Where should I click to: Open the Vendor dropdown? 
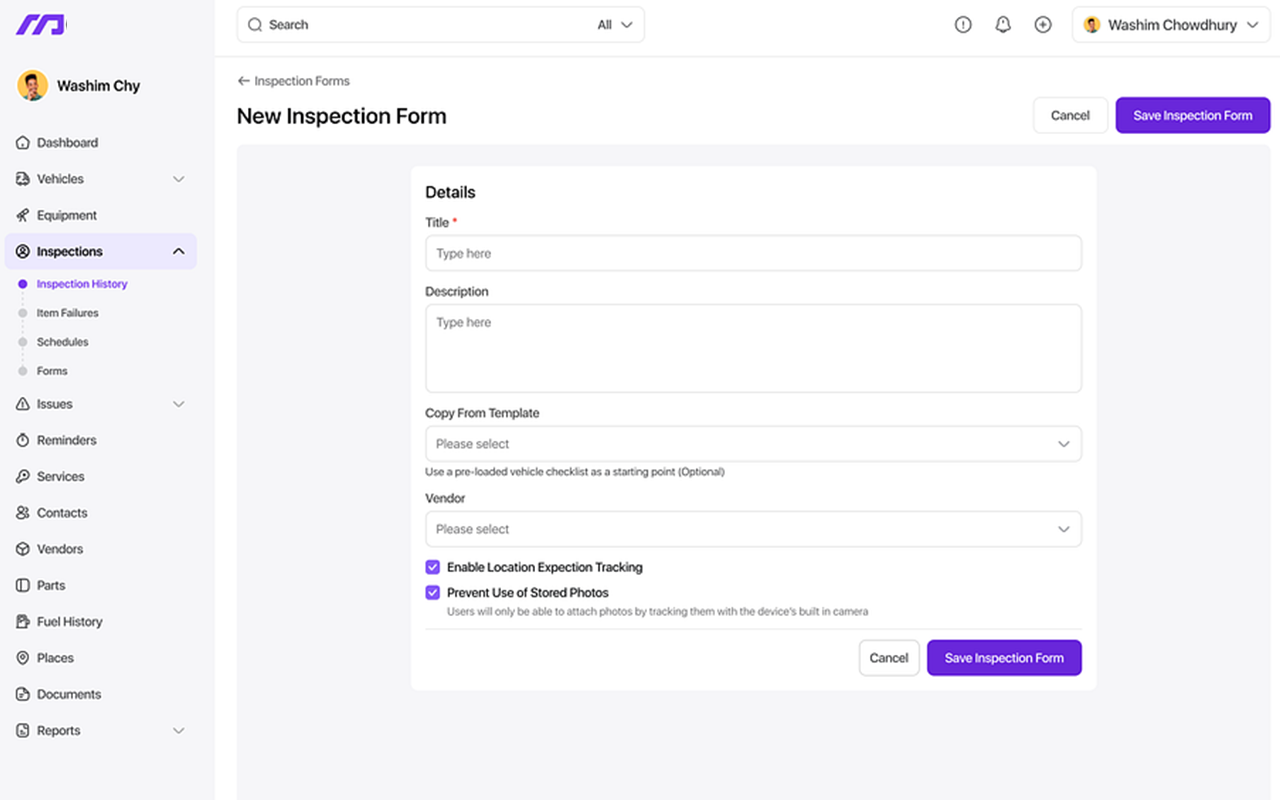[x=753, y=529]
